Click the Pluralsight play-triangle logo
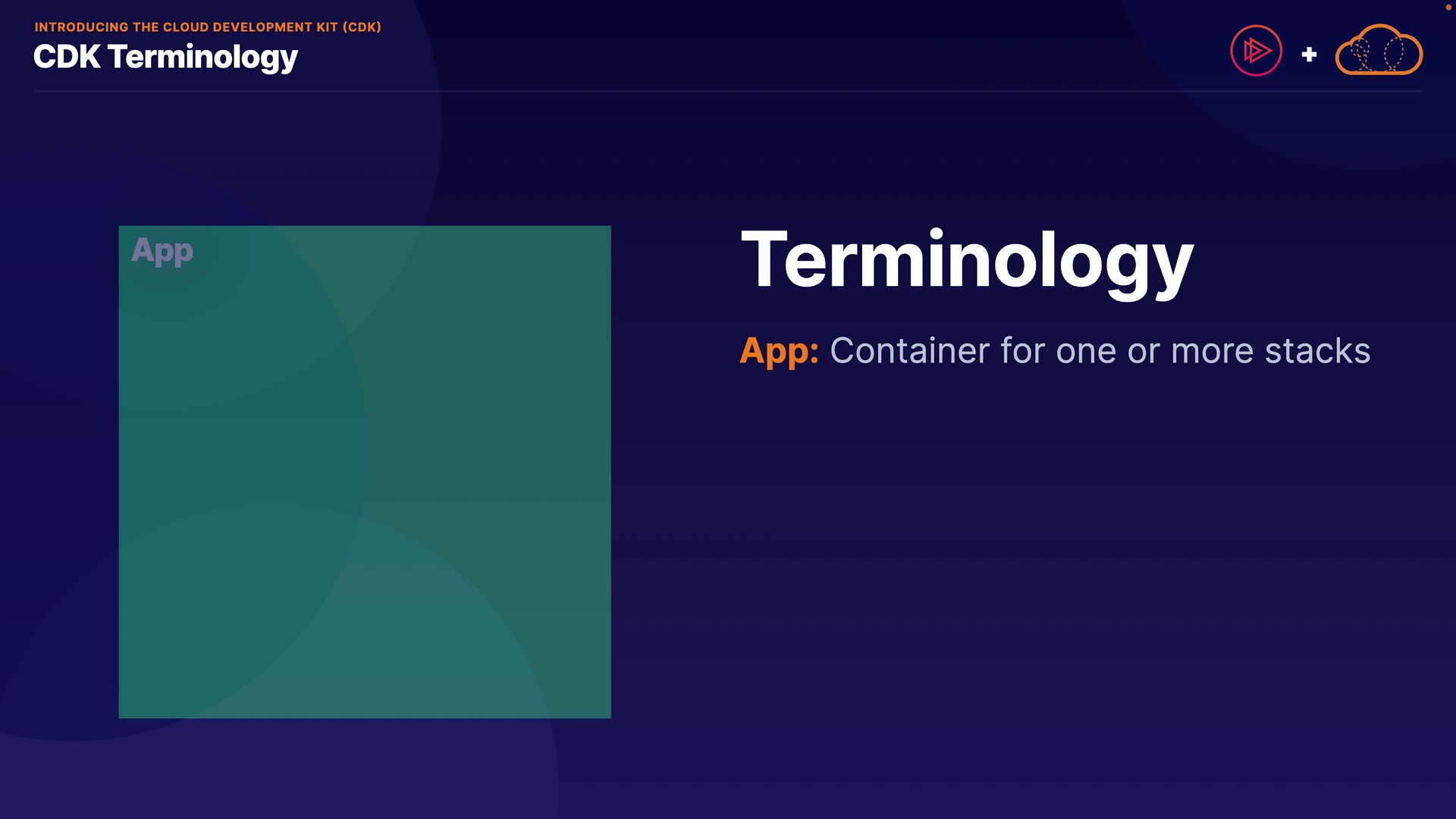The width and height of the screenshot is (1456, 819). (x=1257, y=51)
